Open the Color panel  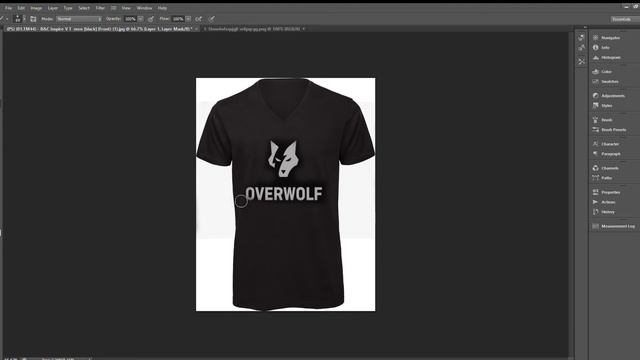(602, 71)
